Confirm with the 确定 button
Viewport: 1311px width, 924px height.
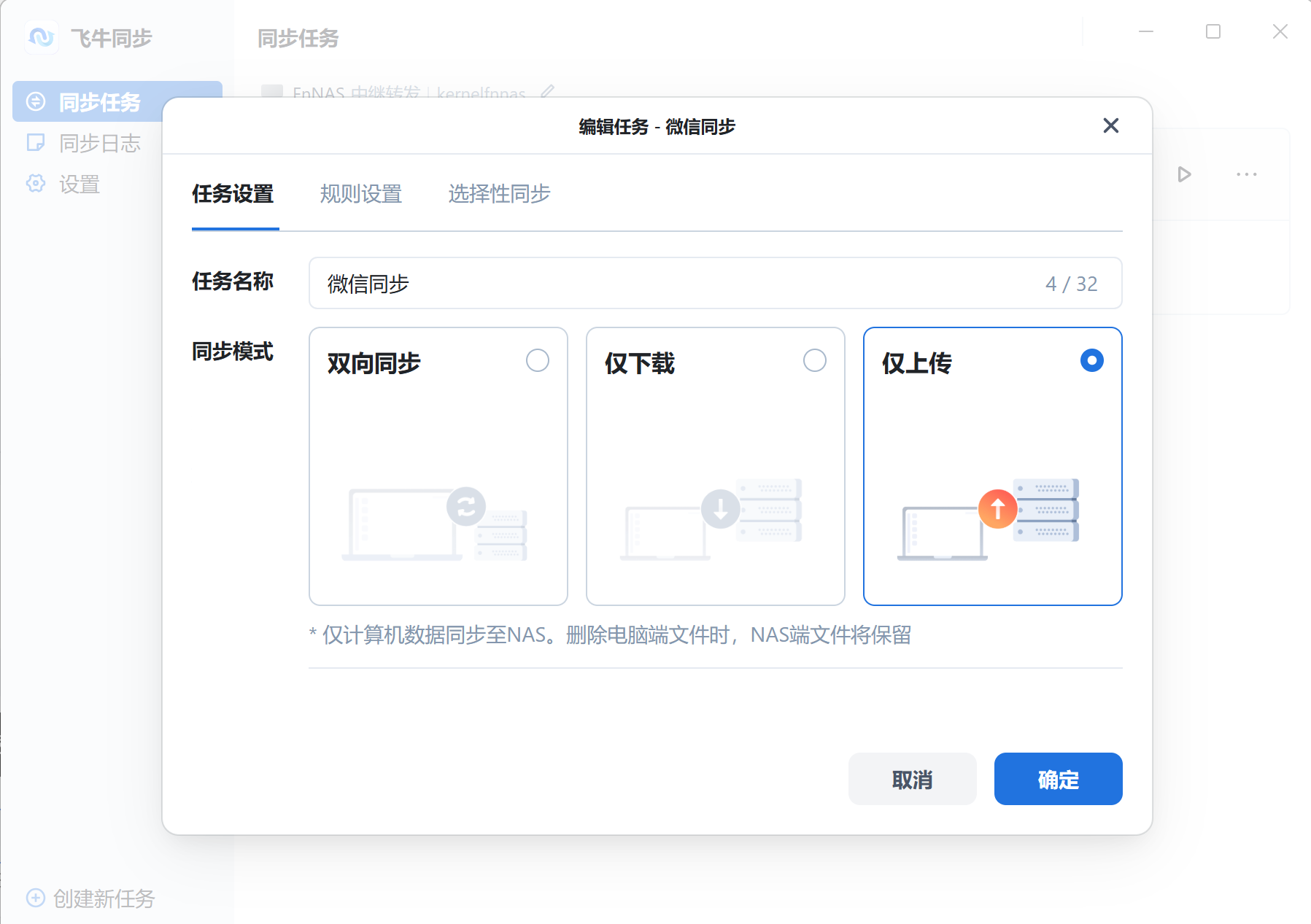pyautogui.click(x=1058, y=779)
